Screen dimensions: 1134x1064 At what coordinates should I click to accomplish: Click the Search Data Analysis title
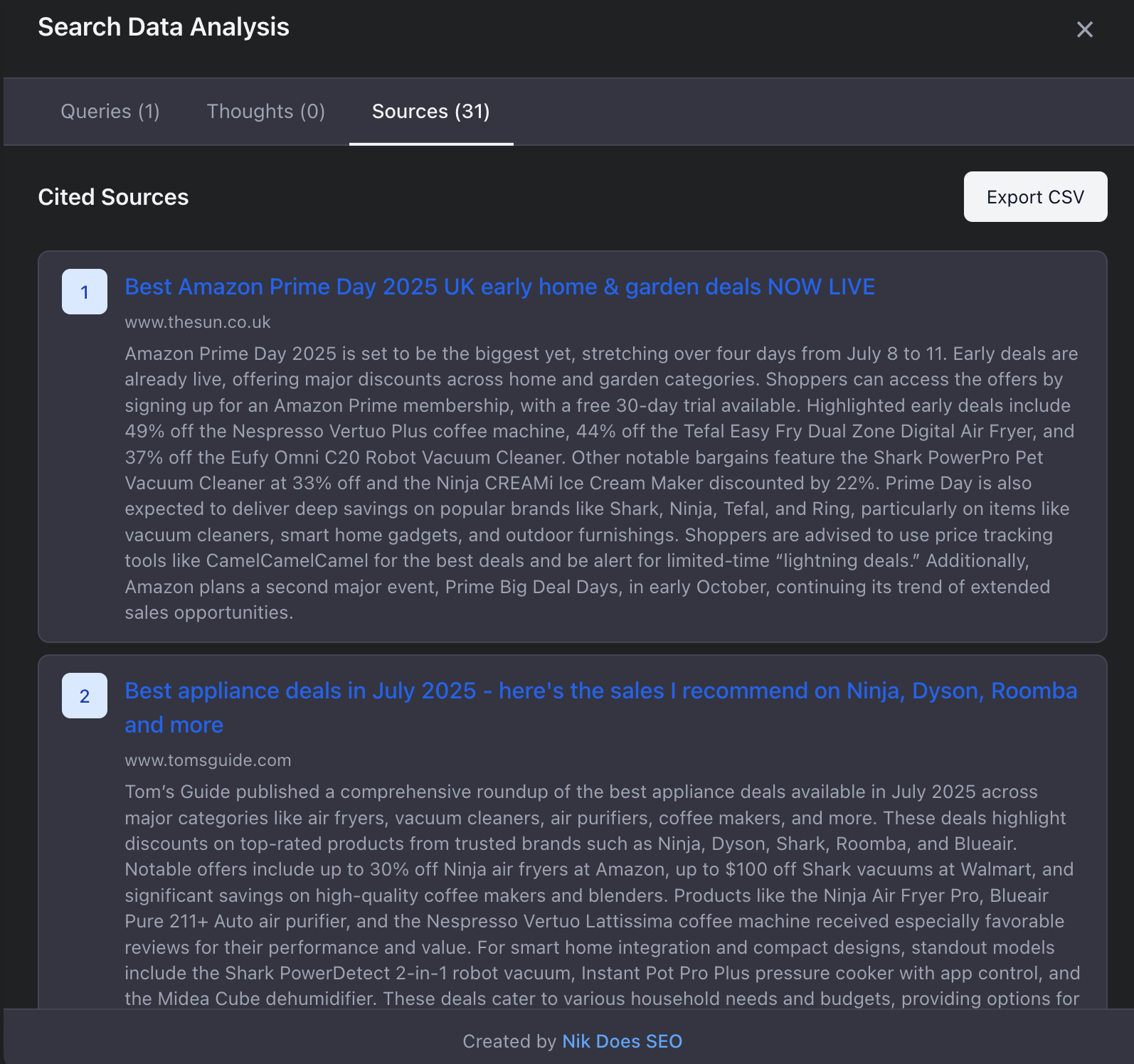coord(164,27)
